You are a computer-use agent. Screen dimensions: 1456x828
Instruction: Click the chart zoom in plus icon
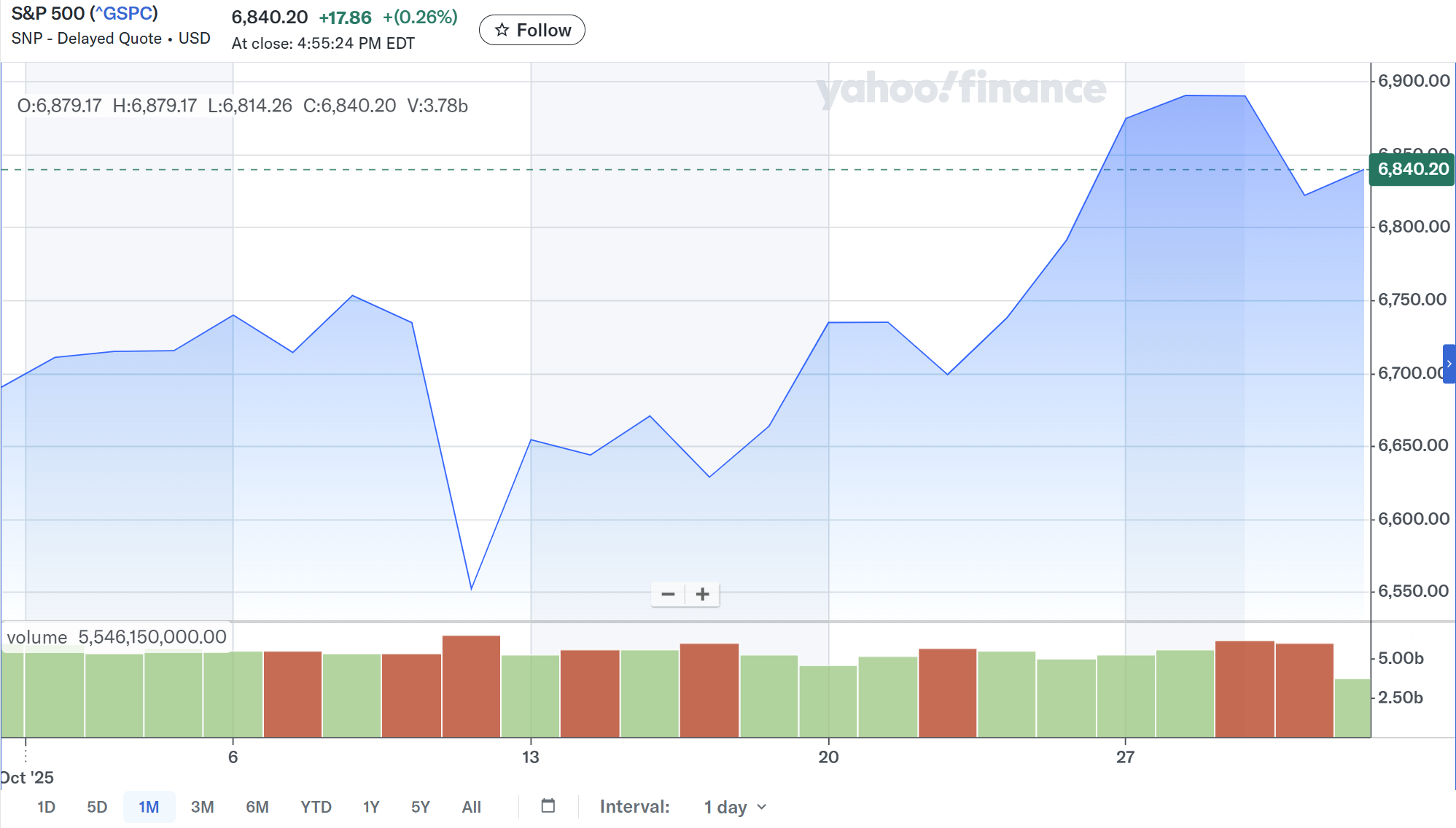[x=702, y=595]
